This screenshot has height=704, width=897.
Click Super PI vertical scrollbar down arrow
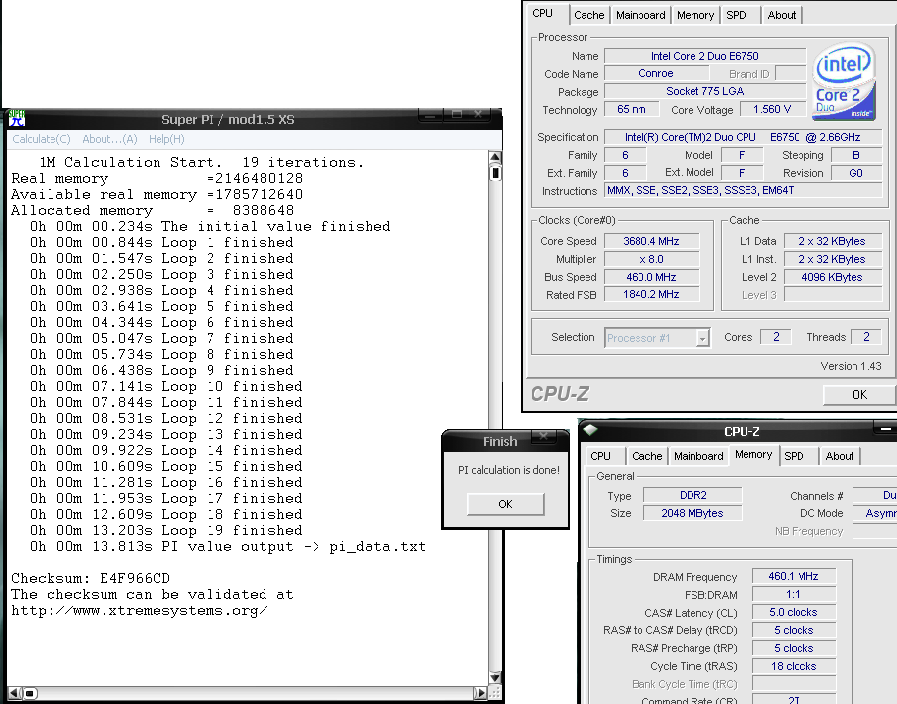pos(495,678)
